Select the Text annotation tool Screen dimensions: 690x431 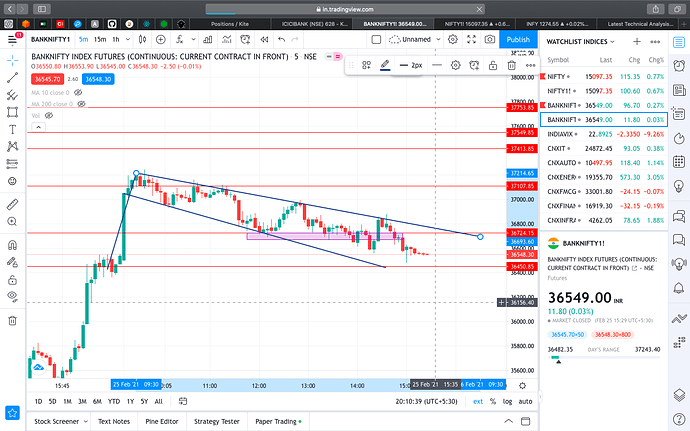[x=12, y=129]
